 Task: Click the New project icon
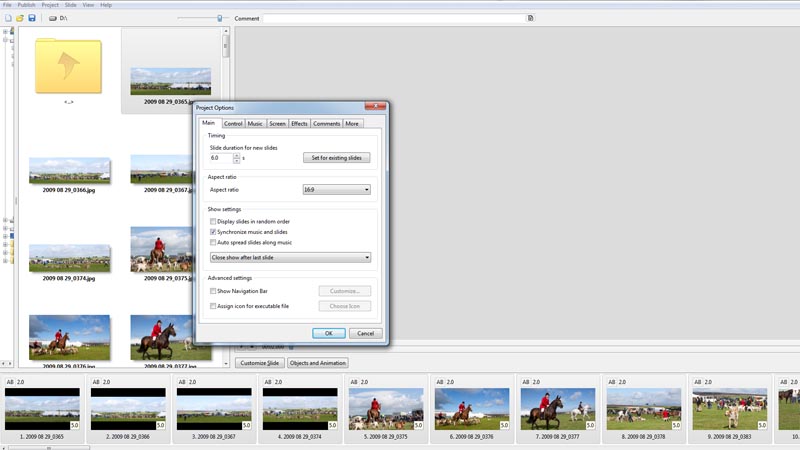pos(8,18)
